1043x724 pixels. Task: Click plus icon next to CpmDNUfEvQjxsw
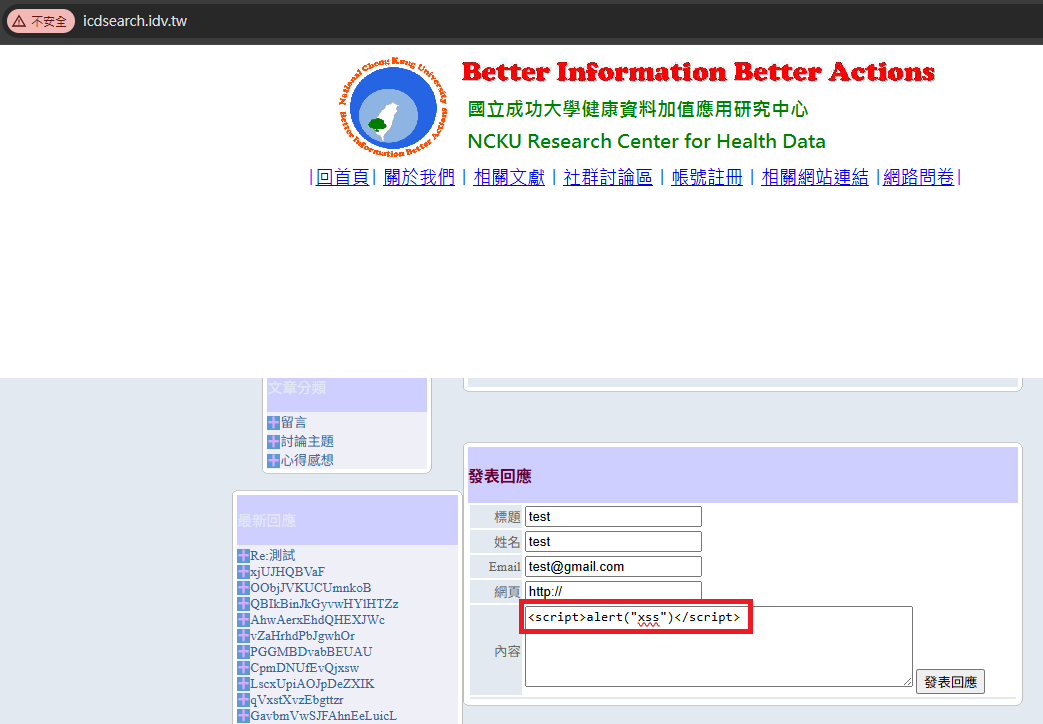pos(243,667)
